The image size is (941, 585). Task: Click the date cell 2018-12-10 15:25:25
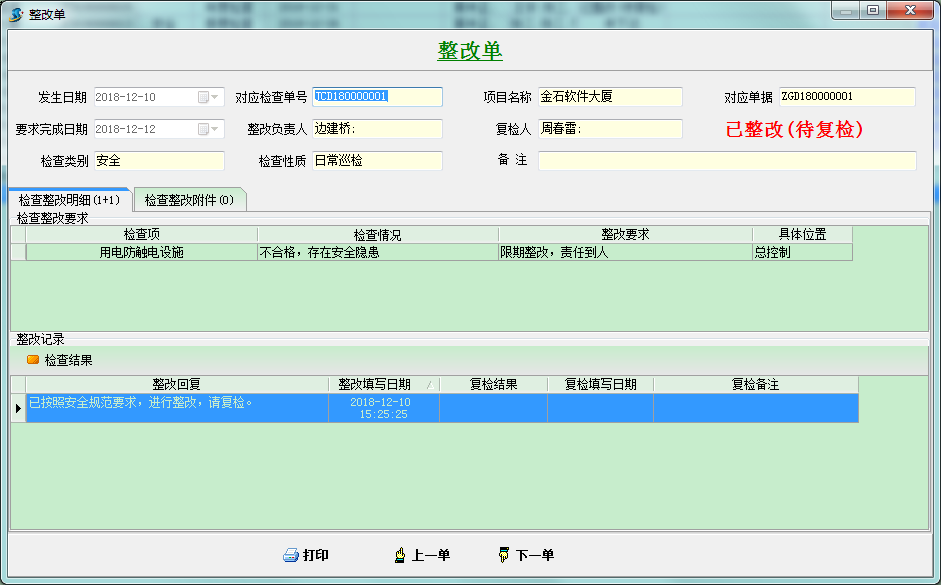pyautogui.click(x=383, y=408)
